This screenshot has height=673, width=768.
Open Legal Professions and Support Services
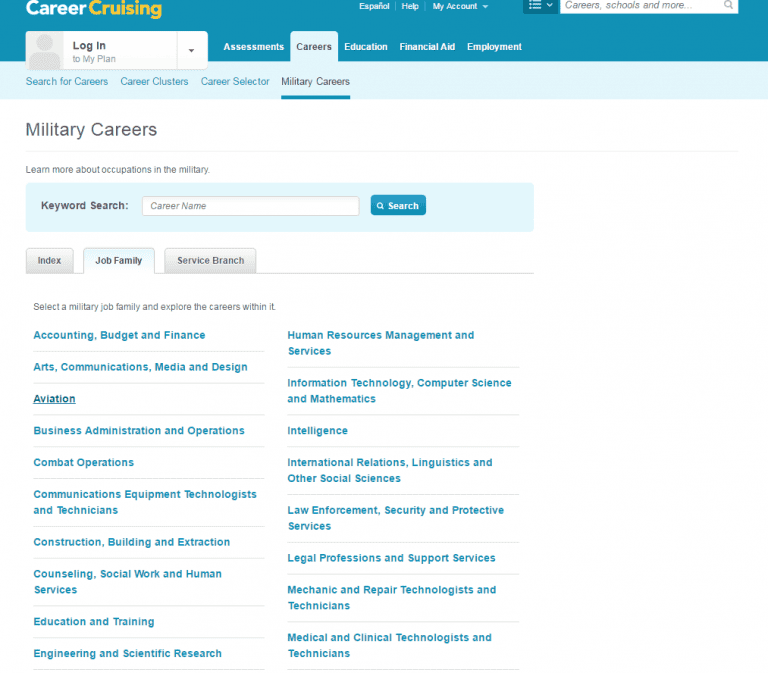click(391, 558)
